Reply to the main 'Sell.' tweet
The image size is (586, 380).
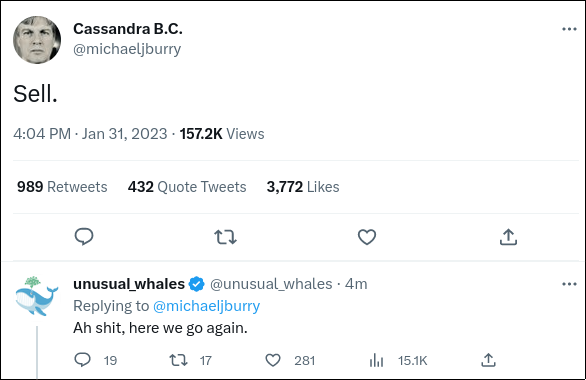click(84, 237)
